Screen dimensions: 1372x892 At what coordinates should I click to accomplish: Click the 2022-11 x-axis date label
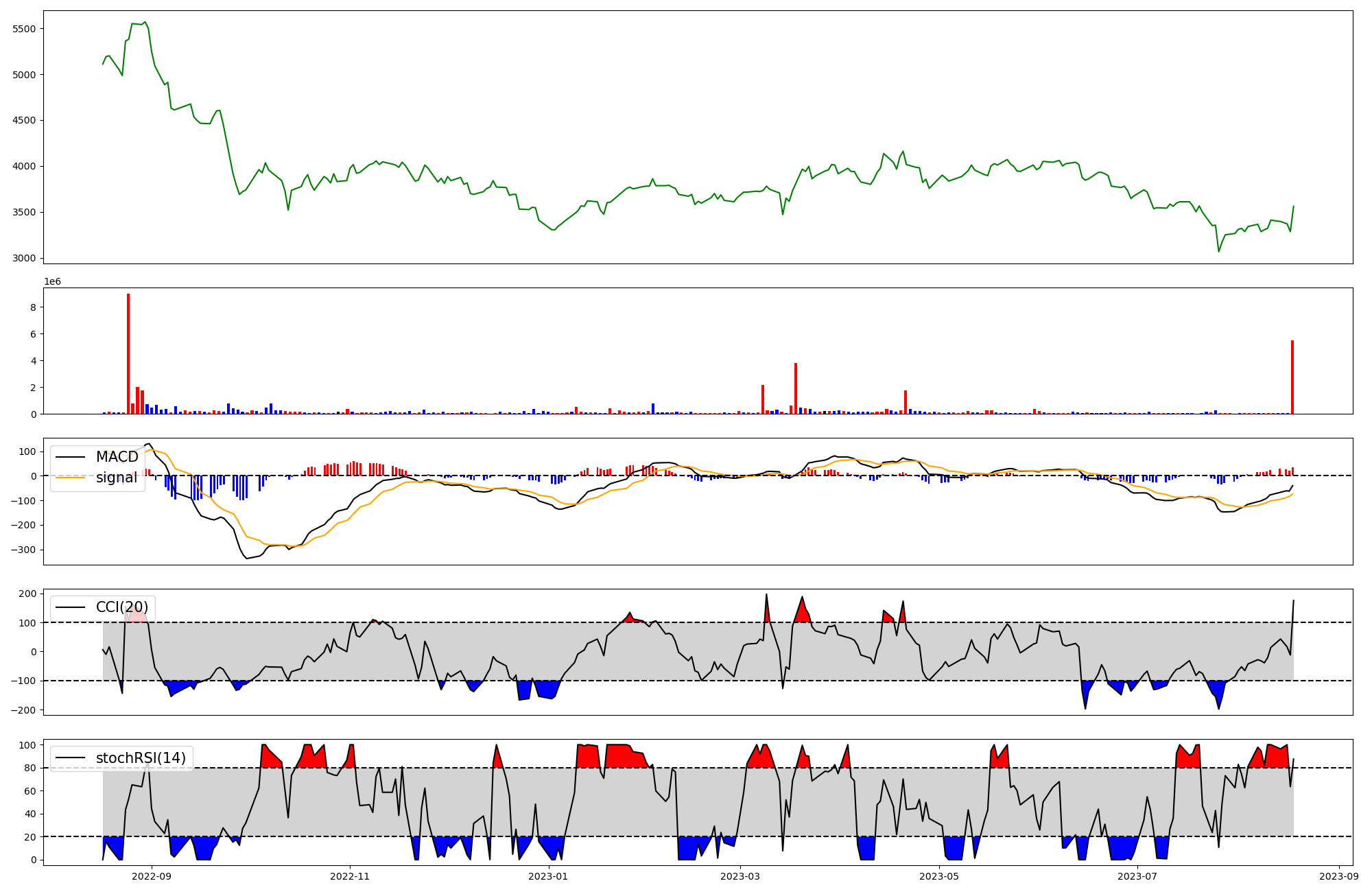pos(350,876)
